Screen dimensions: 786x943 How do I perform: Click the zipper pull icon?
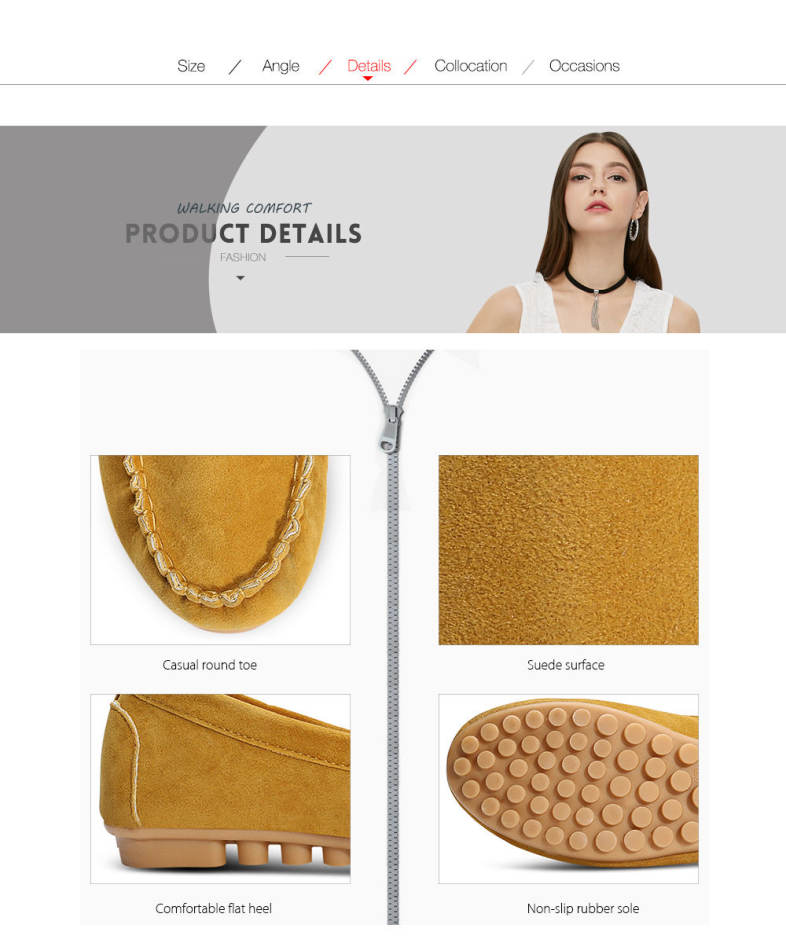click(391, 428)
